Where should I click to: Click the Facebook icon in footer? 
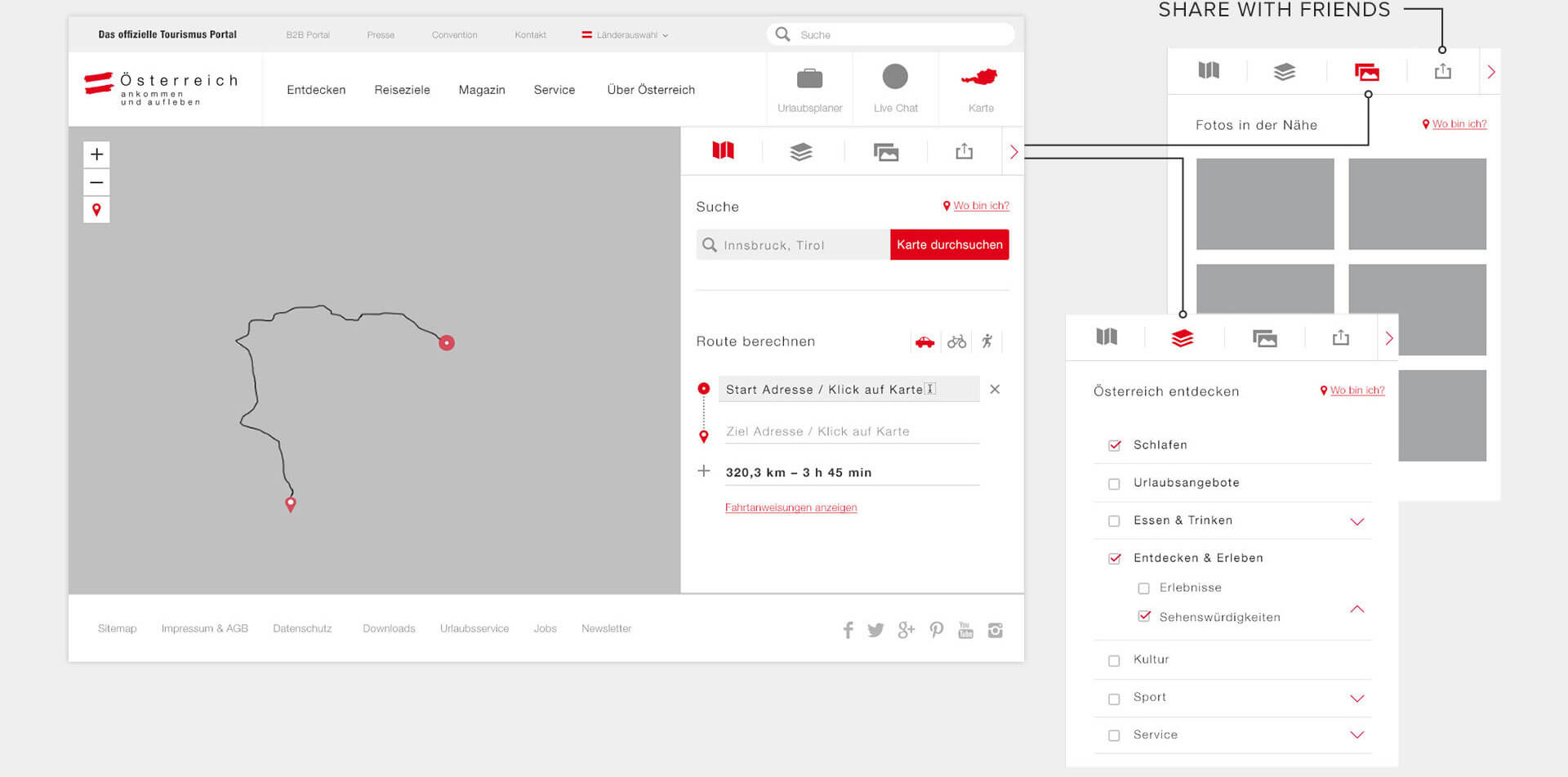pos(848,630)
